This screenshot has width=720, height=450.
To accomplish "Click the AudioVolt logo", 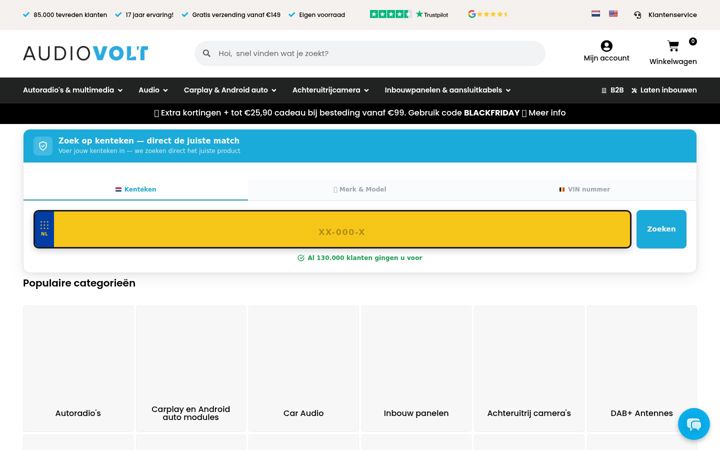I will point(85,53).
